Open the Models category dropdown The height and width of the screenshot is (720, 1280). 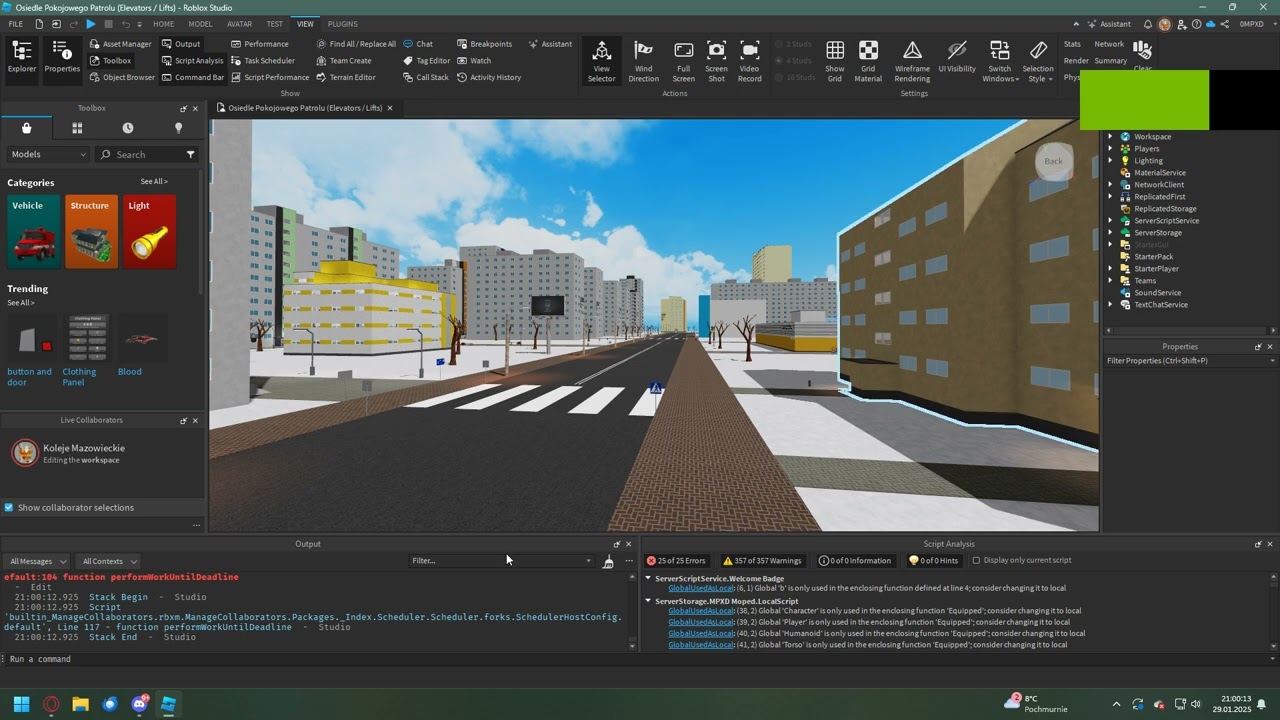click(x=48, y=155)
